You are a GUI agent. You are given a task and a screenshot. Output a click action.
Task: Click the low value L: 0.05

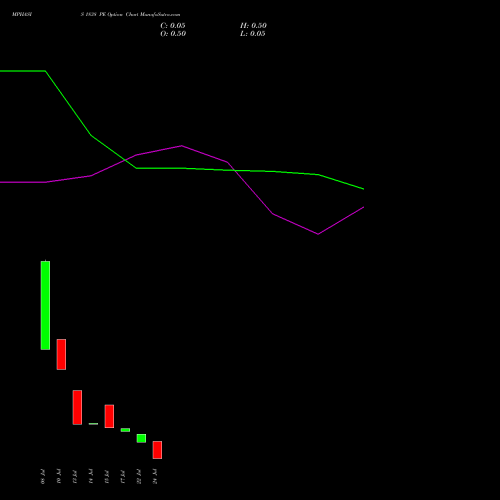[x=253, y=34]
